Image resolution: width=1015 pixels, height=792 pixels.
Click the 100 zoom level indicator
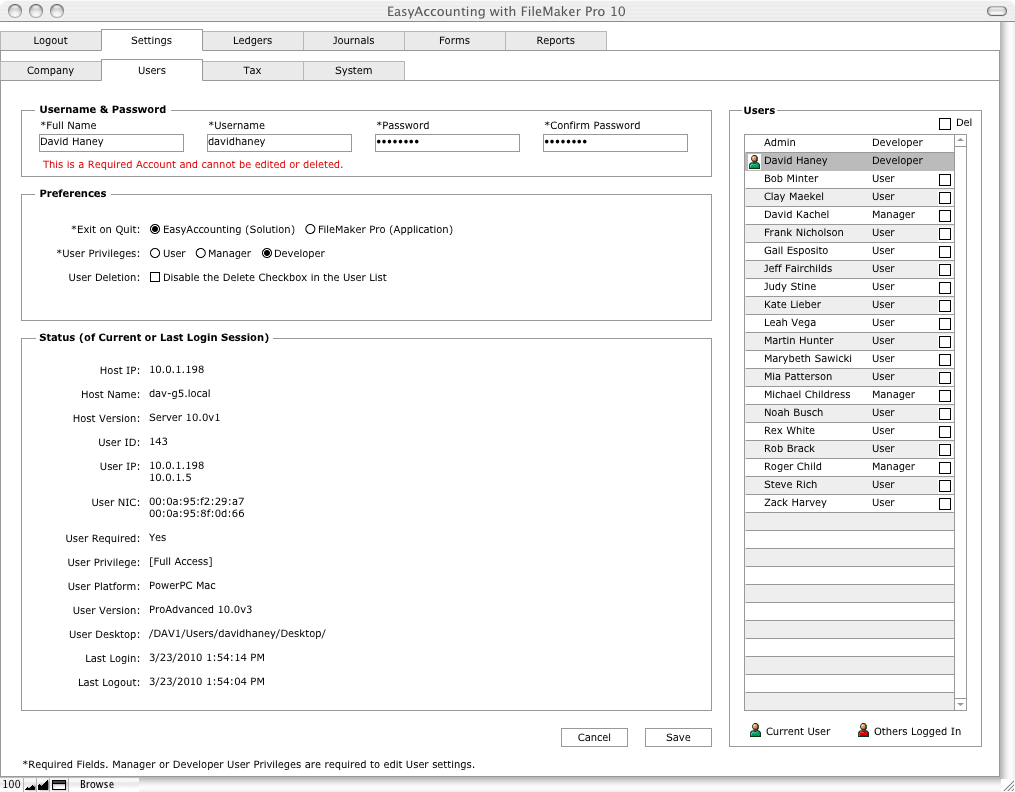pos(12,784)
